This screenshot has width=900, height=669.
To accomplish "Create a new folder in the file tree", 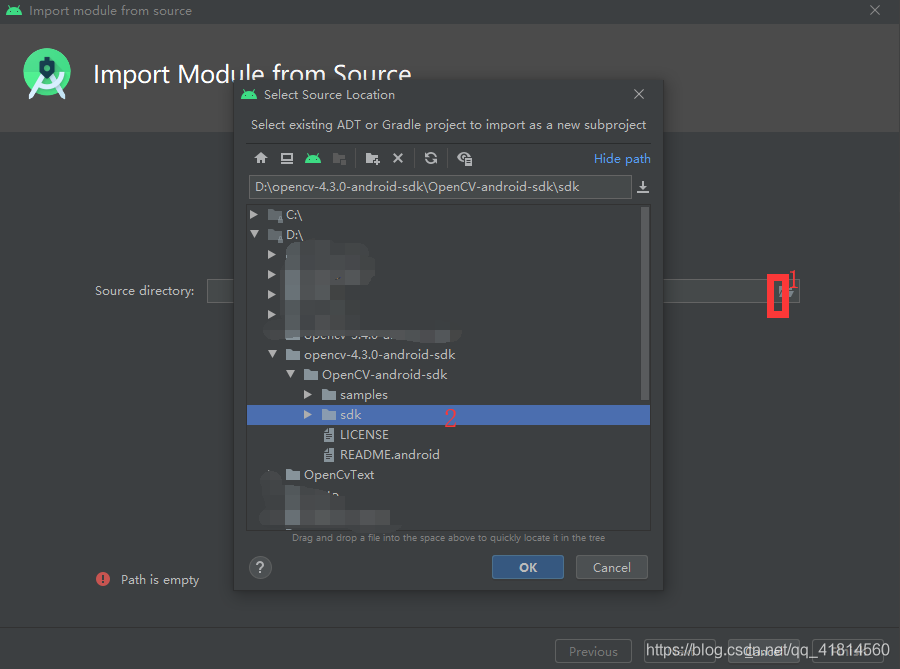I will click(x=372, y=158).
